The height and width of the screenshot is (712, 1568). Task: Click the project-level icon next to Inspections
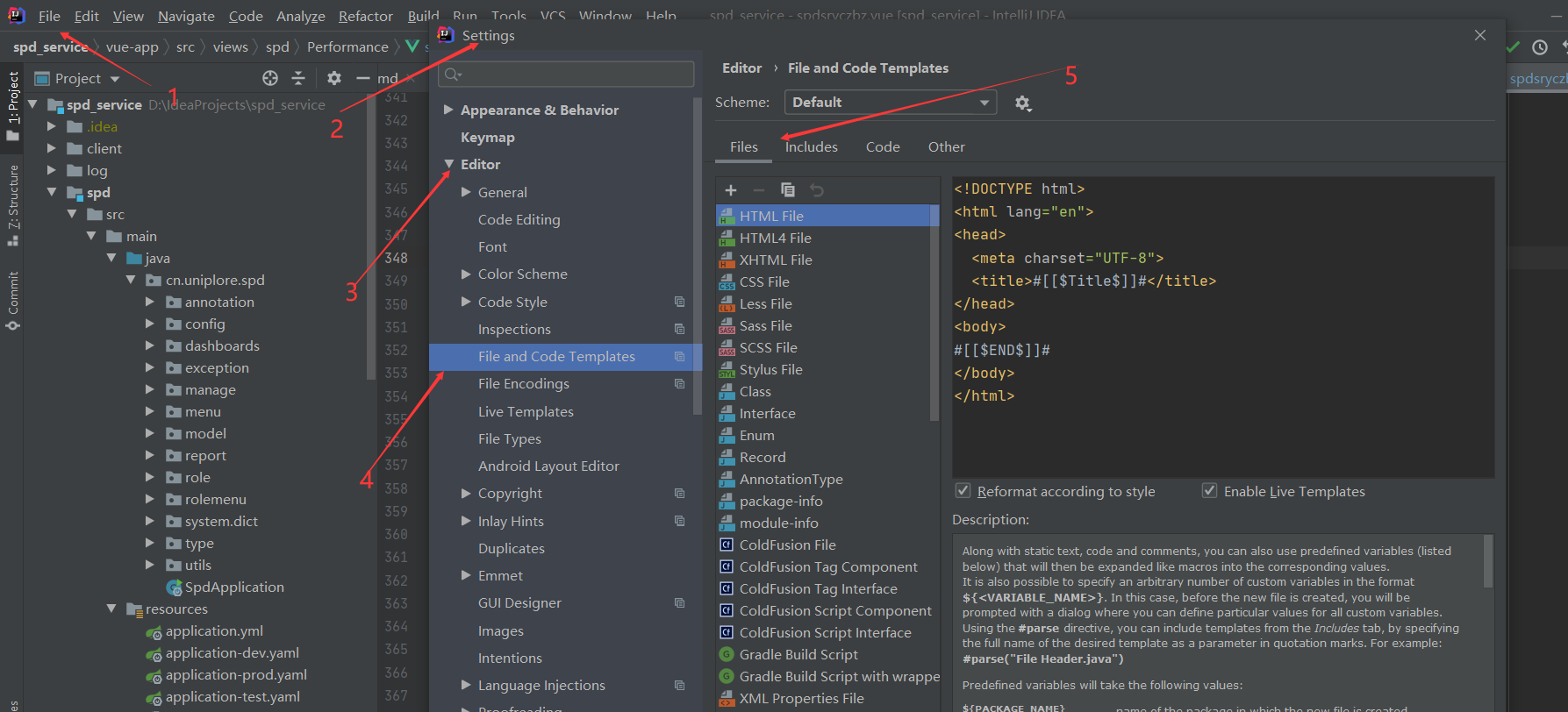679,329
